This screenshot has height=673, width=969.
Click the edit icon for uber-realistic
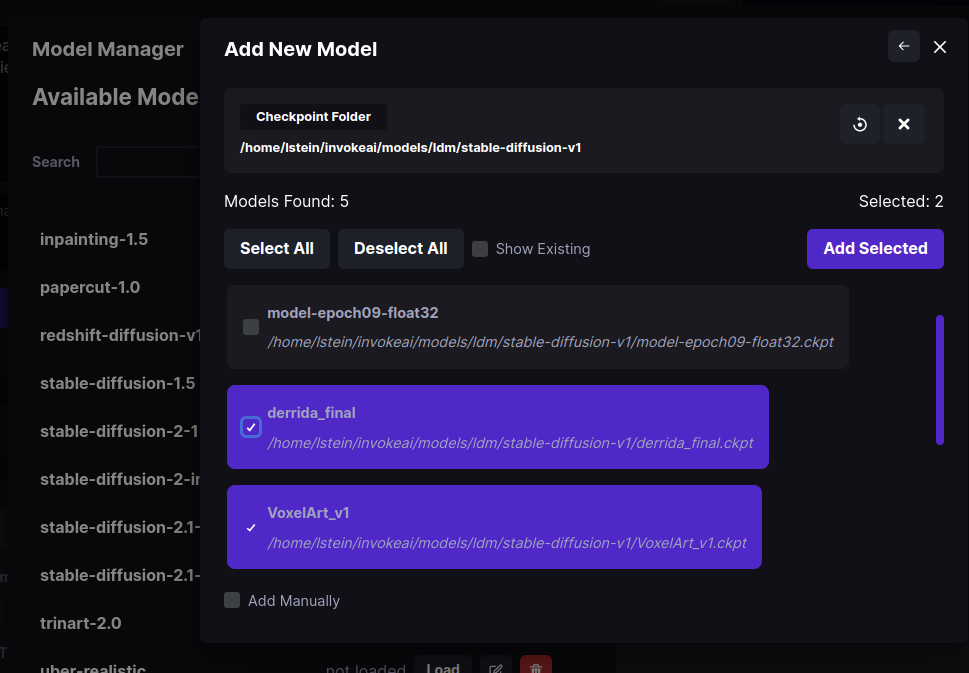tap(496, 666)
